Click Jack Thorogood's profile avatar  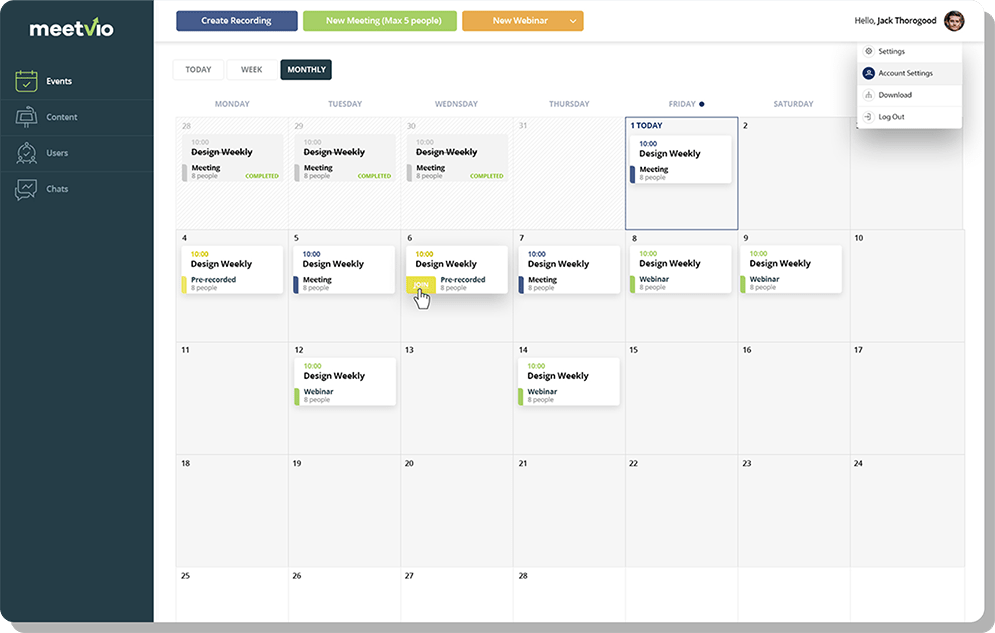pyautogui.click(x=954, y=21)
